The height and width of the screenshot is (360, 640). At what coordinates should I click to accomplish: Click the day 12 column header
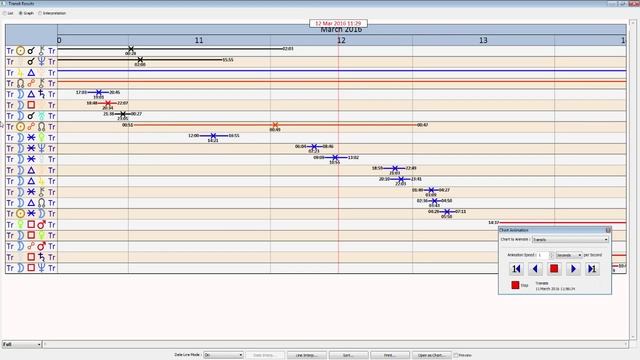[341, 40]
